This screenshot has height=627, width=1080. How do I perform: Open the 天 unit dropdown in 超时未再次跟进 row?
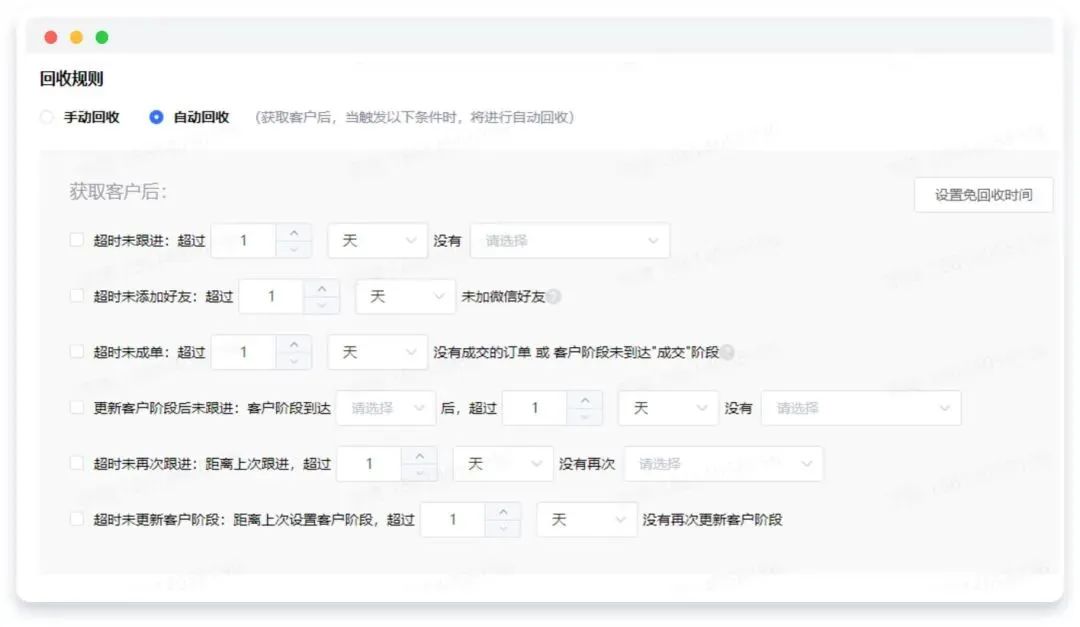(503, 464)
